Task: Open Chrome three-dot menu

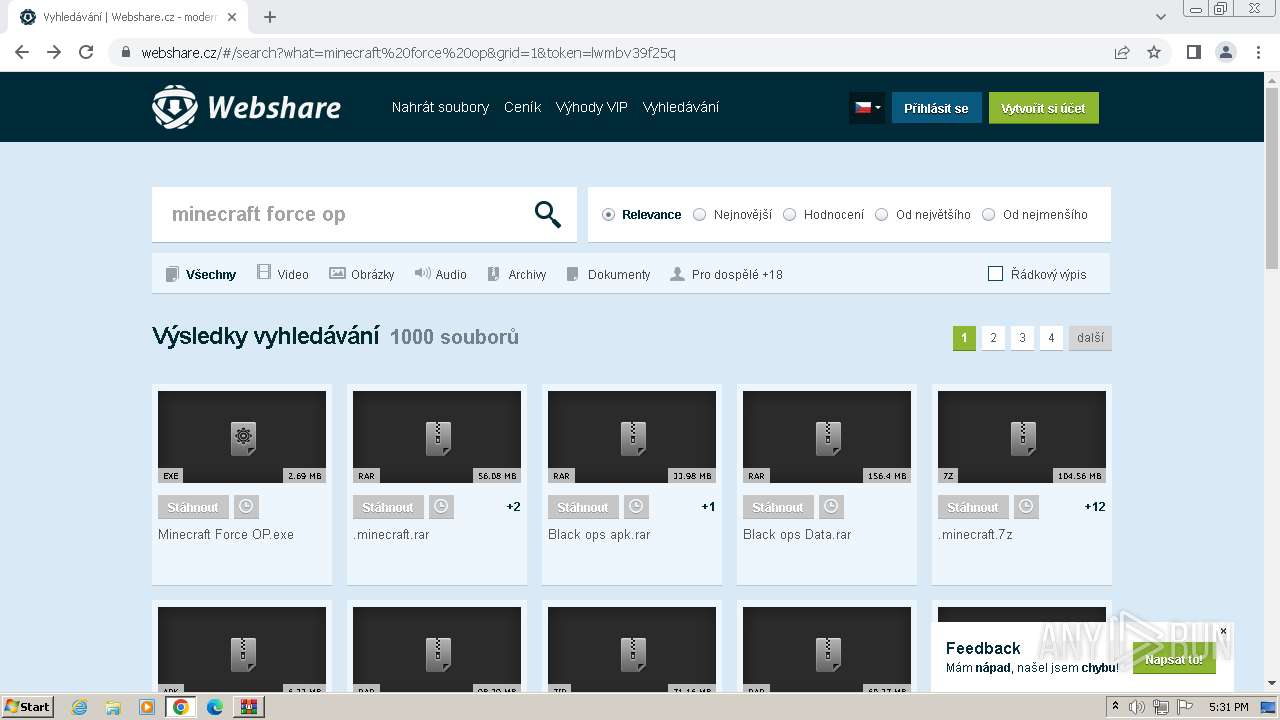Action: [1258, 52]
